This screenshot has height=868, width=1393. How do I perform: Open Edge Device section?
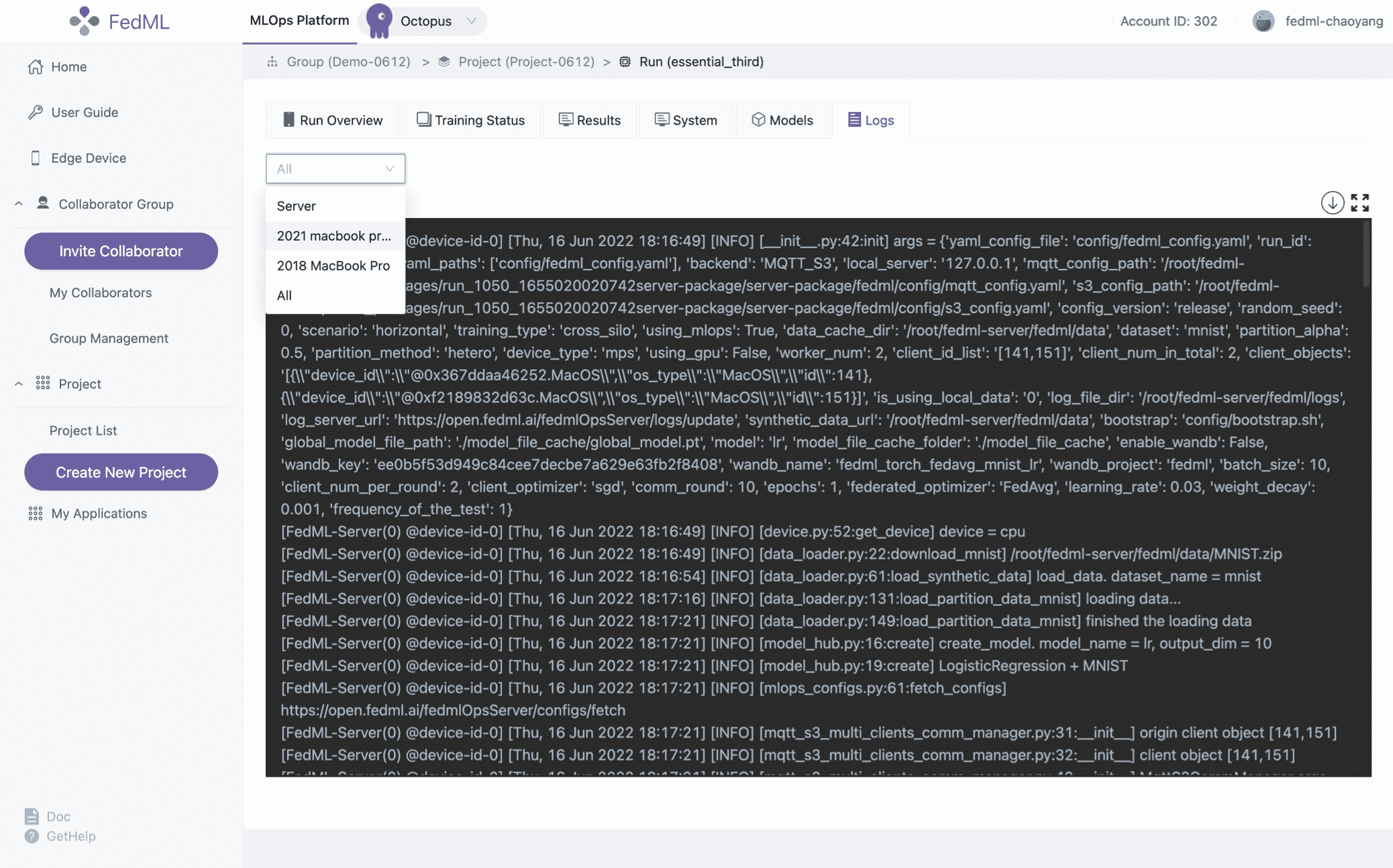point(89,158)
